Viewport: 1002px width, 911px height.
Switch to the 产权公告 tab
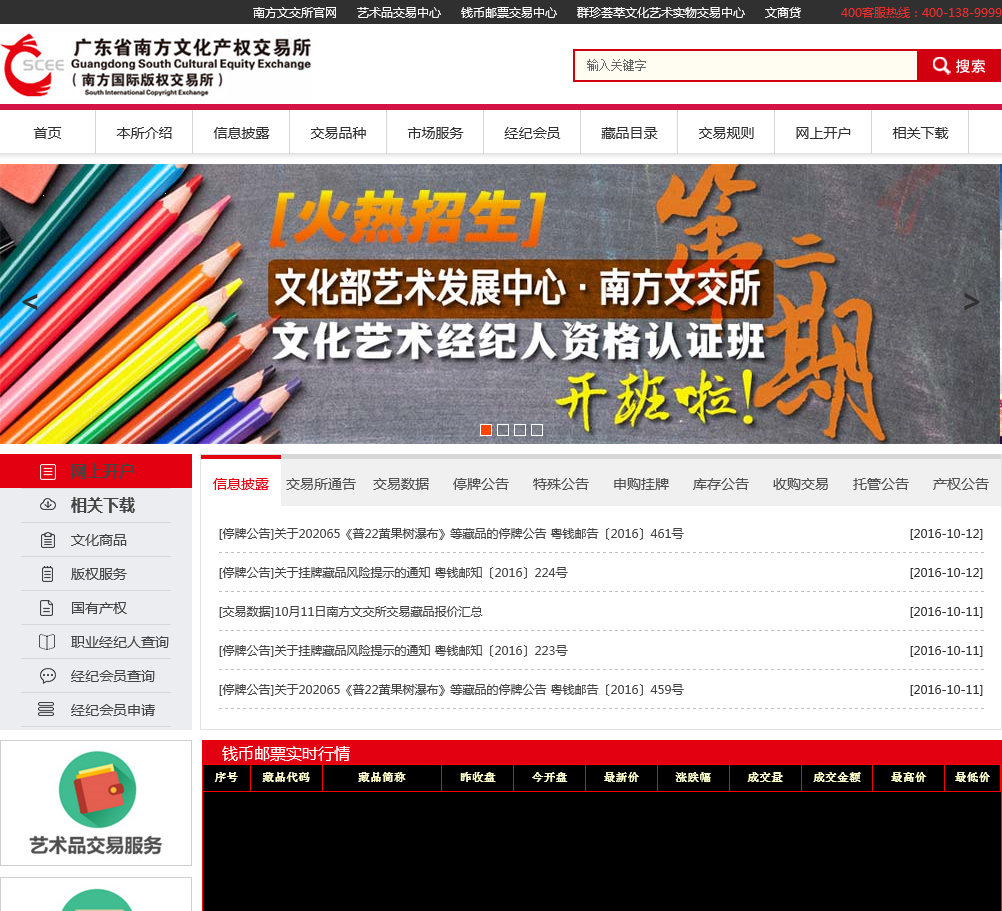[960, 484]
